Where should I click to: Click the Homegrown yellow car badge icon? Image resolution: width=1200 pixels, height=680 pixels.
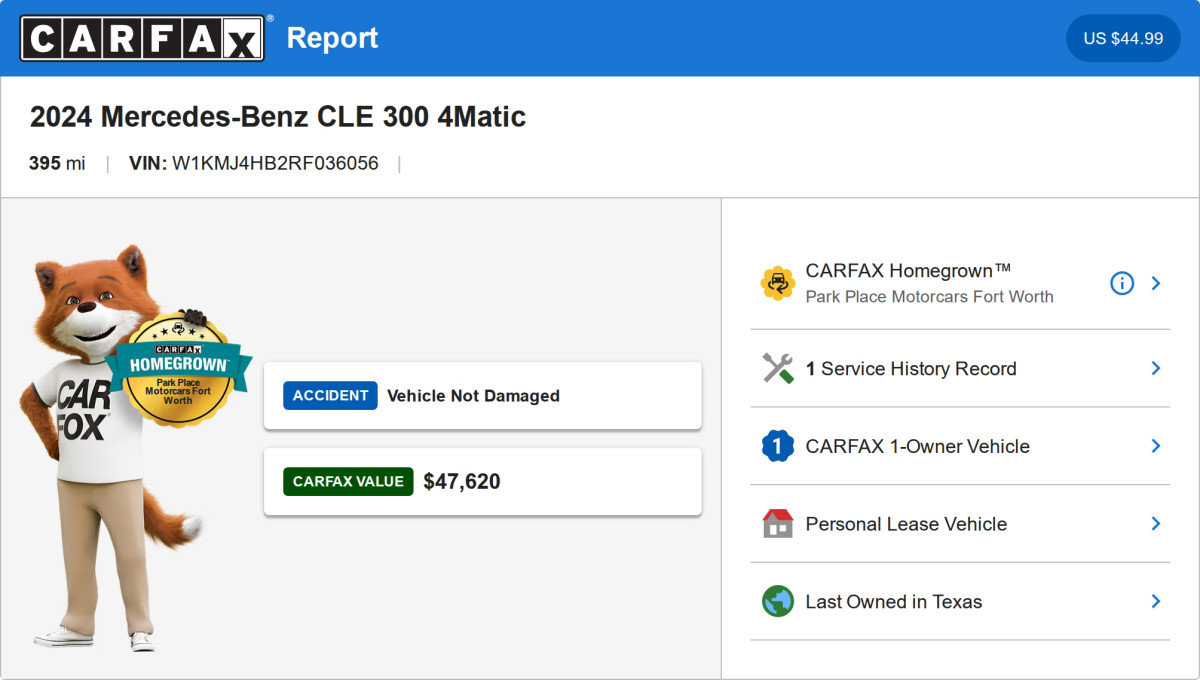click(x=777, y=283)
